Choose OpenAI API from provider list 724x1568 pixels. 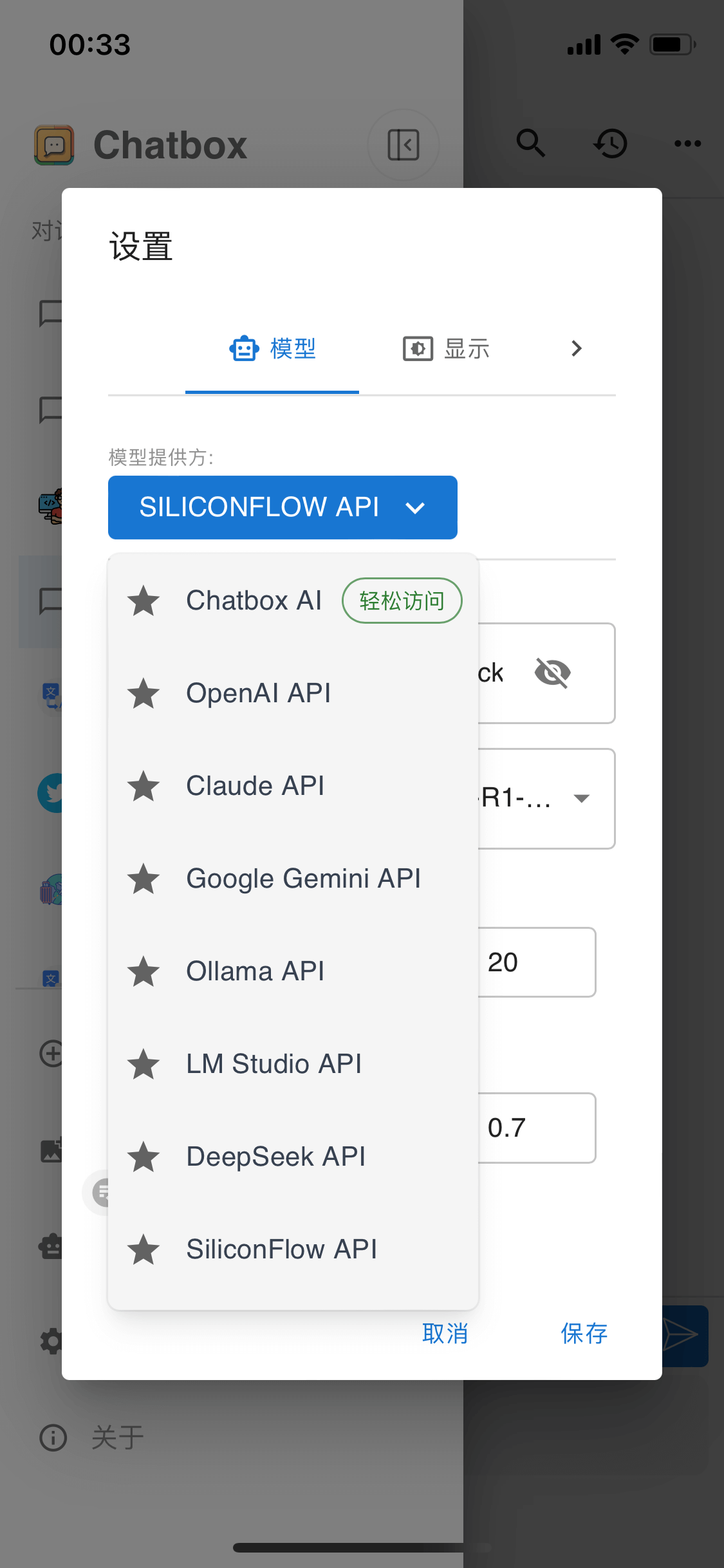pos(258,693)
